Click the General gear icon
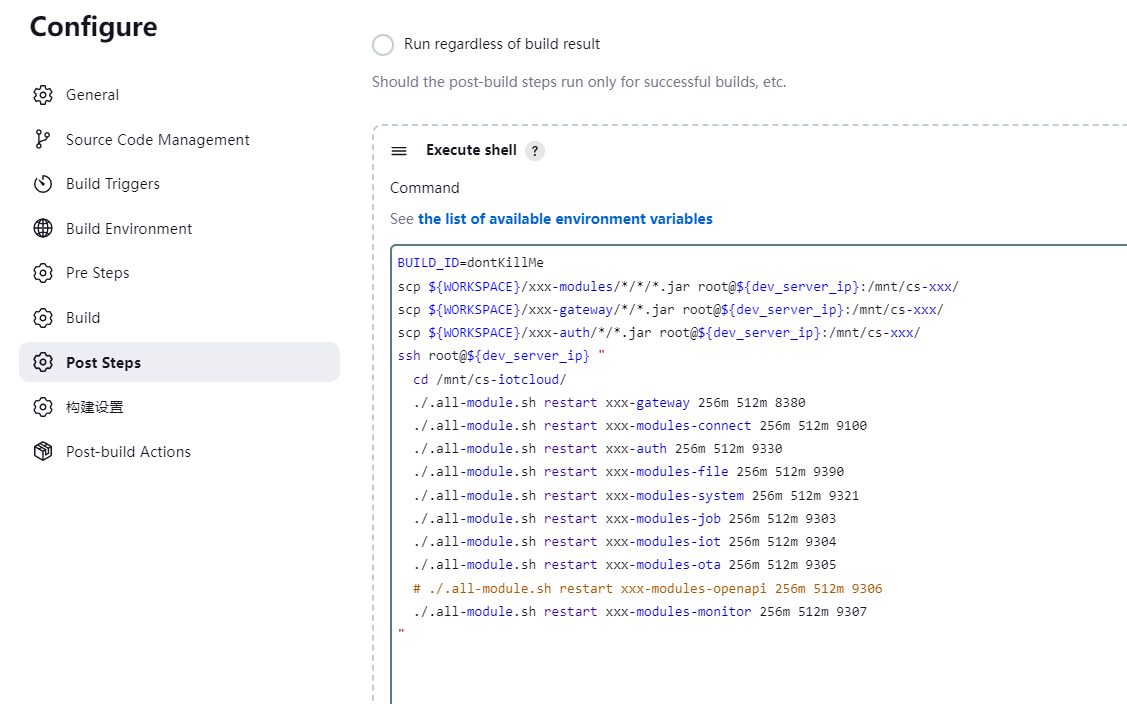This screenshot has width=1127, height=704. 42,95
